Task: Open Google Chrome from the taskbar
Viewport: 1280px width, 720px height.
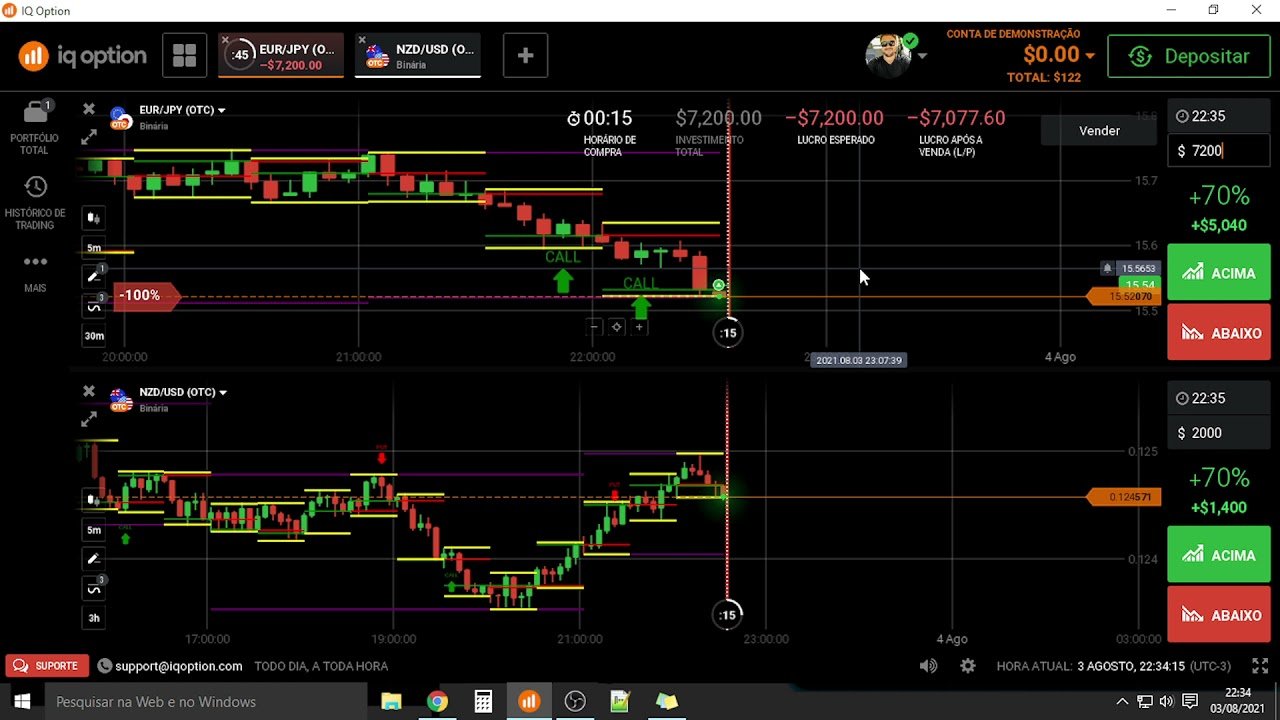Action: pyautogui.click(x=437, y=702)
